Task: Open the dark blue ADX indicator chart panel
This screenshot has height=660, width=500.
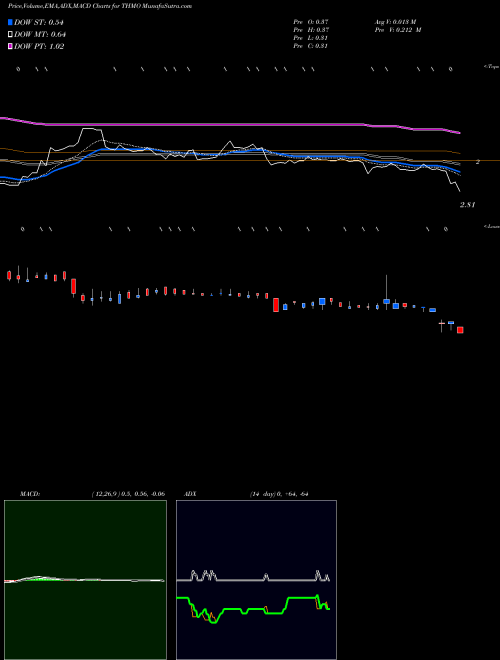Action: click(256, 580)
